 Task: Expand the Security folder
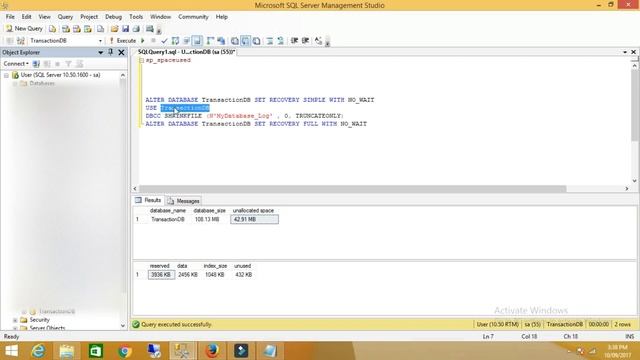pos(15,320)
